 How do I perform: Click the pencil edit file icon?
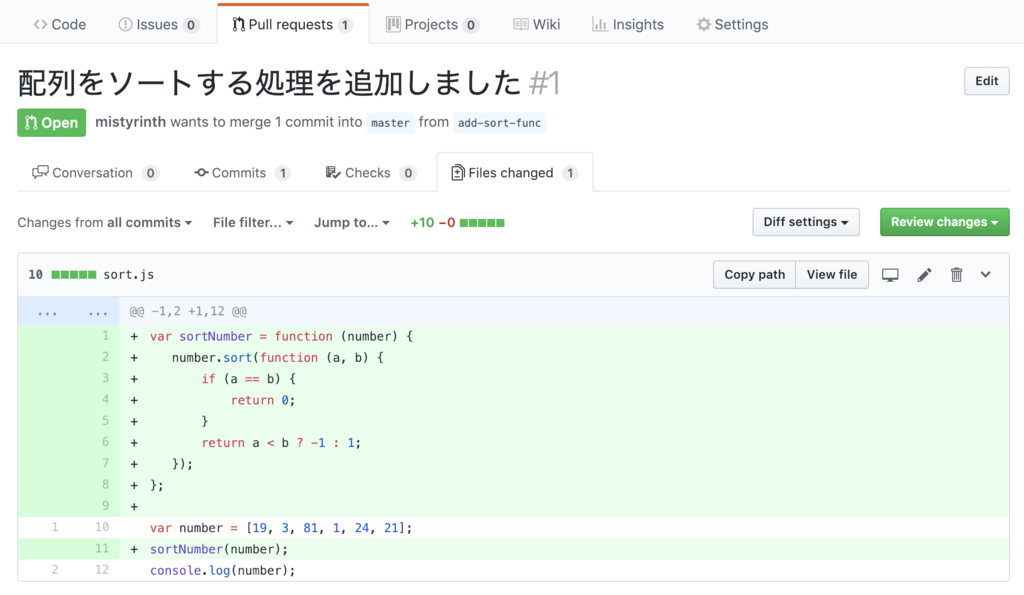coord(924,275)
